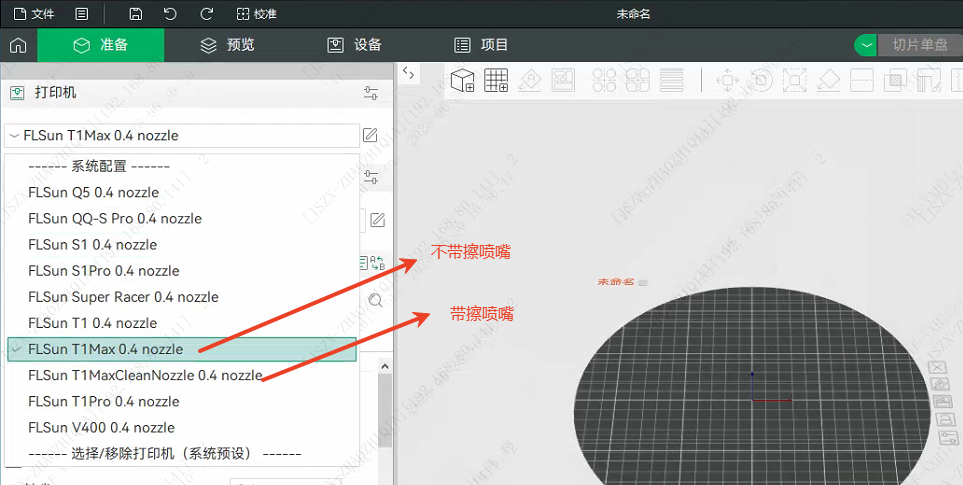Switch to the 设备 device tab
The image size is (963, 485).
(x=354, y=45)
